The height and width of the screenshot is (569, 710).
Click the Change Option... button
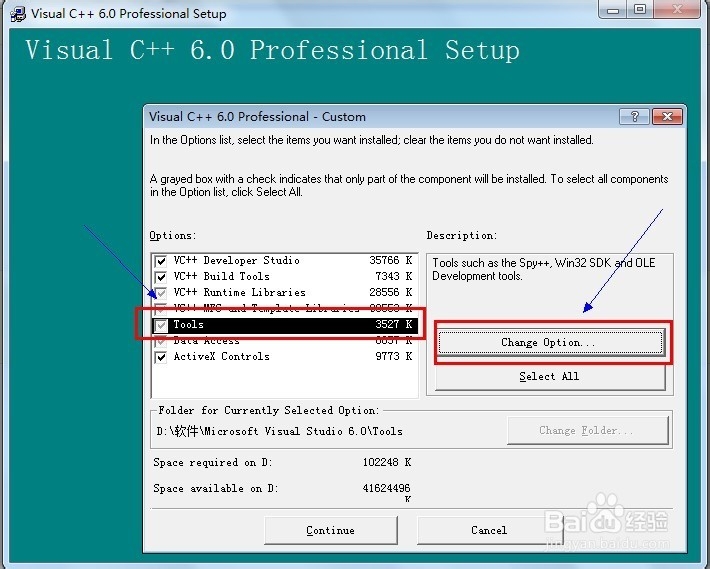tap(550, 342)
